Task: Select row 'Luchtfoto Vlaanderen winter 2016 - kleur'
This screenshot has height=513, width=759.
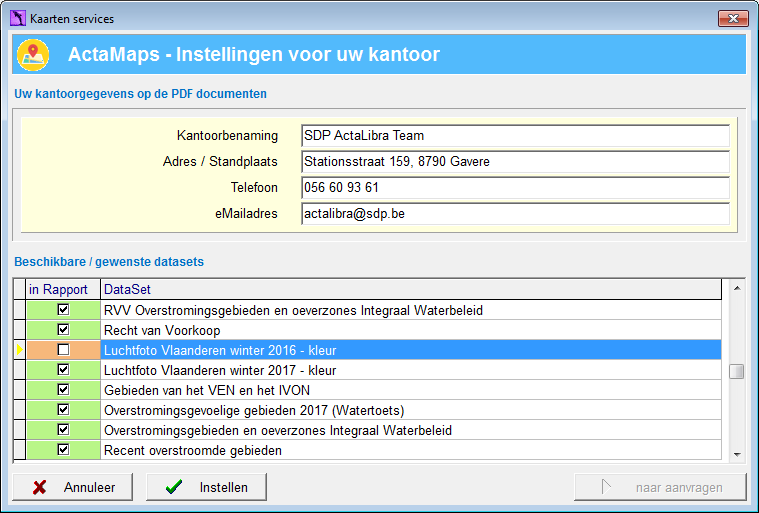Action: pos(411,350)
